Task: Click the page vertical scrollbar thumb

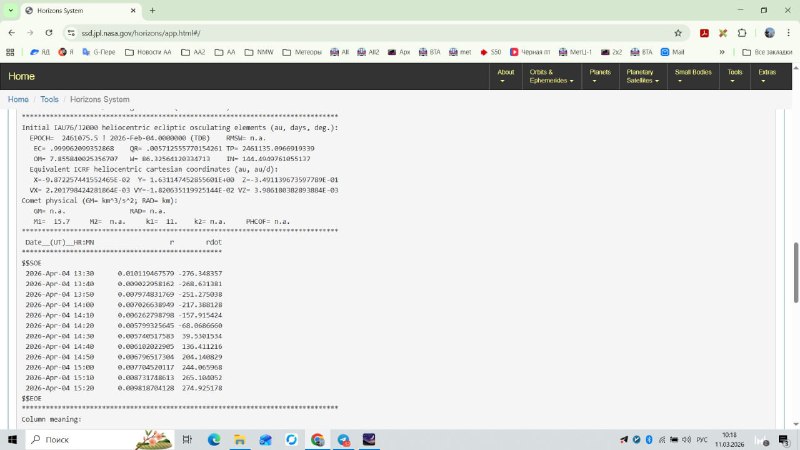Action: (795, 272)
